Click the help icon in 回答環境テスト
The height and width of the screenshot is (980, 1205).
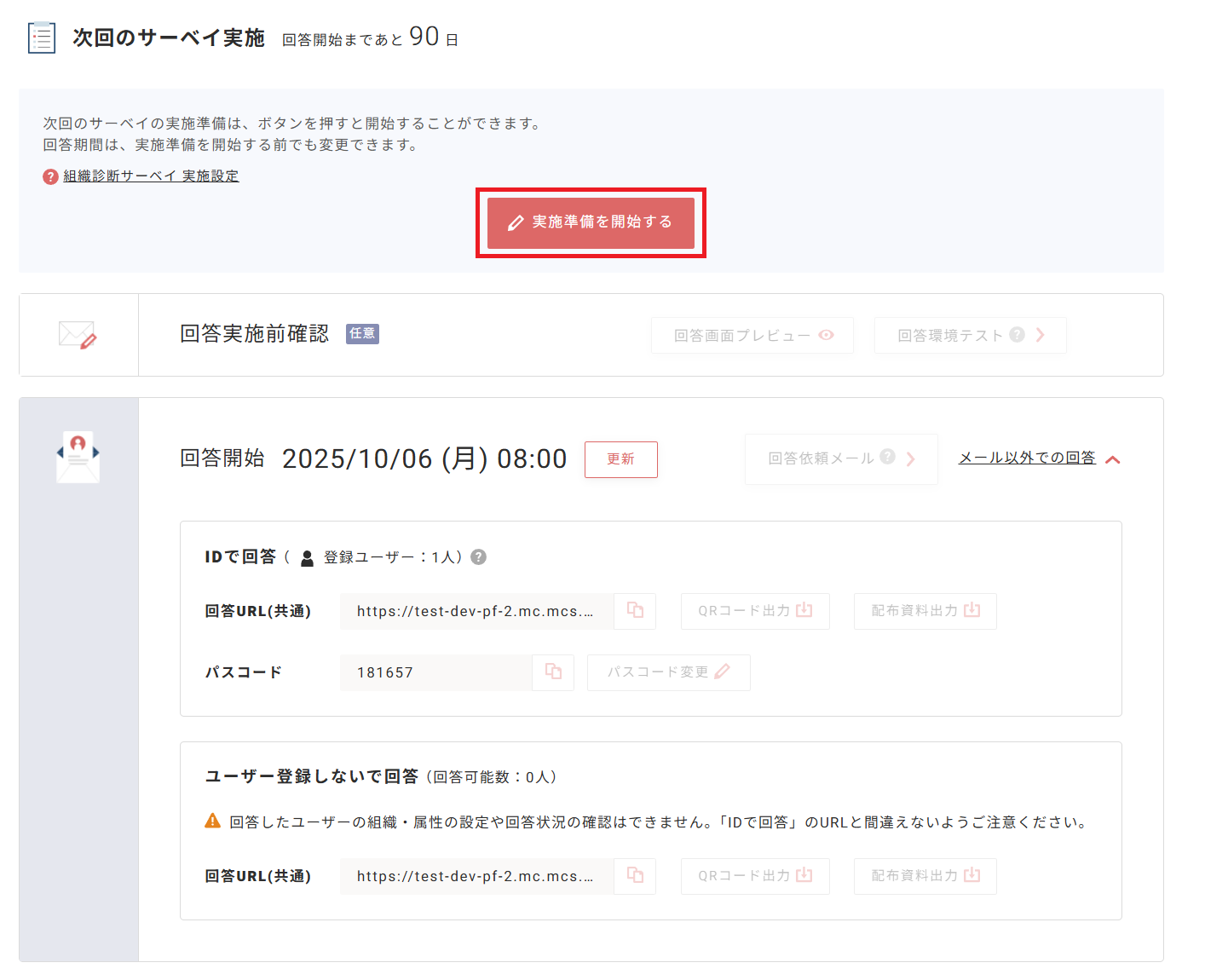click(1017, 335)
